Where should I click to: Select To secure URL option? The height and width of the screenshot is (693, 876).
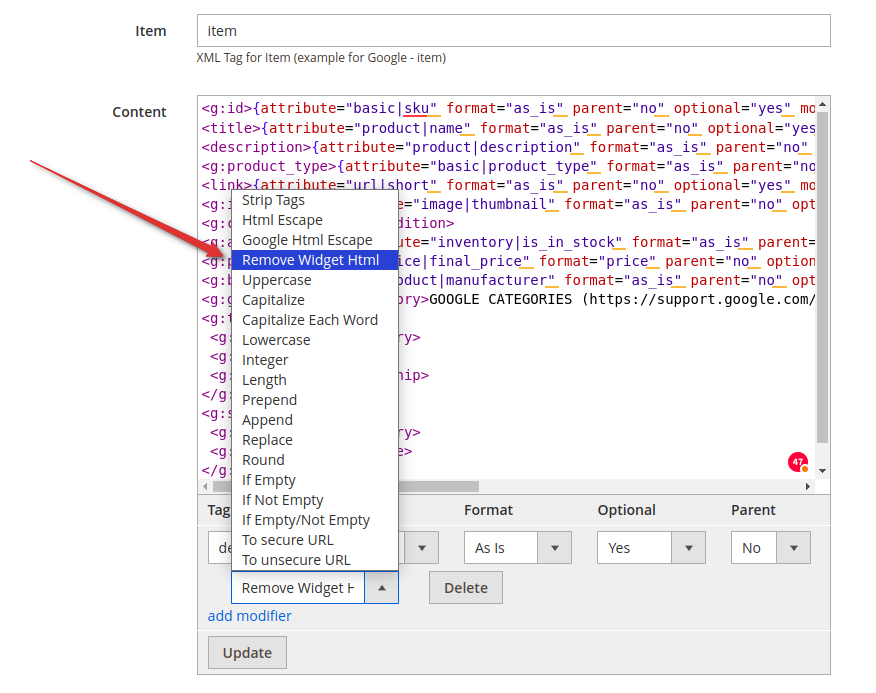(x=315, y=540)
